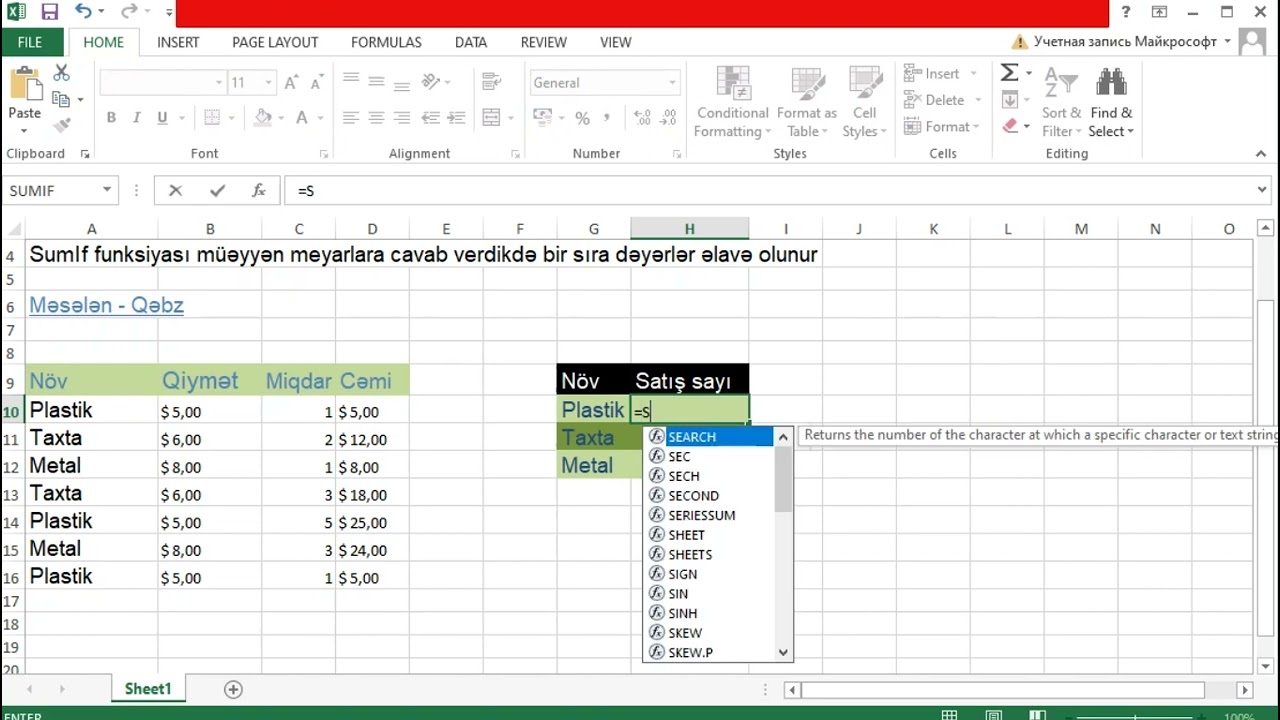
Task: Open the Cell Styles gallery
Action: (x=864, y=103)
